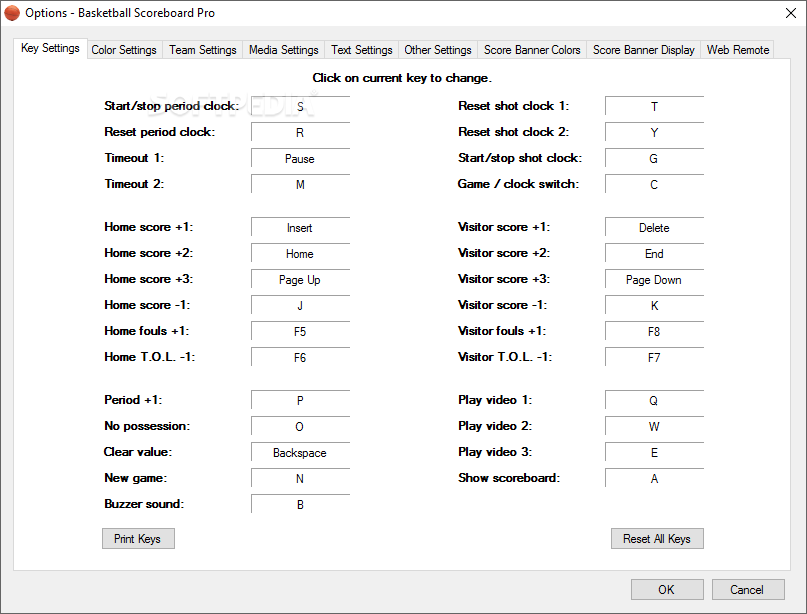Open the Media Settings tab
This screenshot has height=614, width=807.
pyautogui.click(x=284, y=50)
